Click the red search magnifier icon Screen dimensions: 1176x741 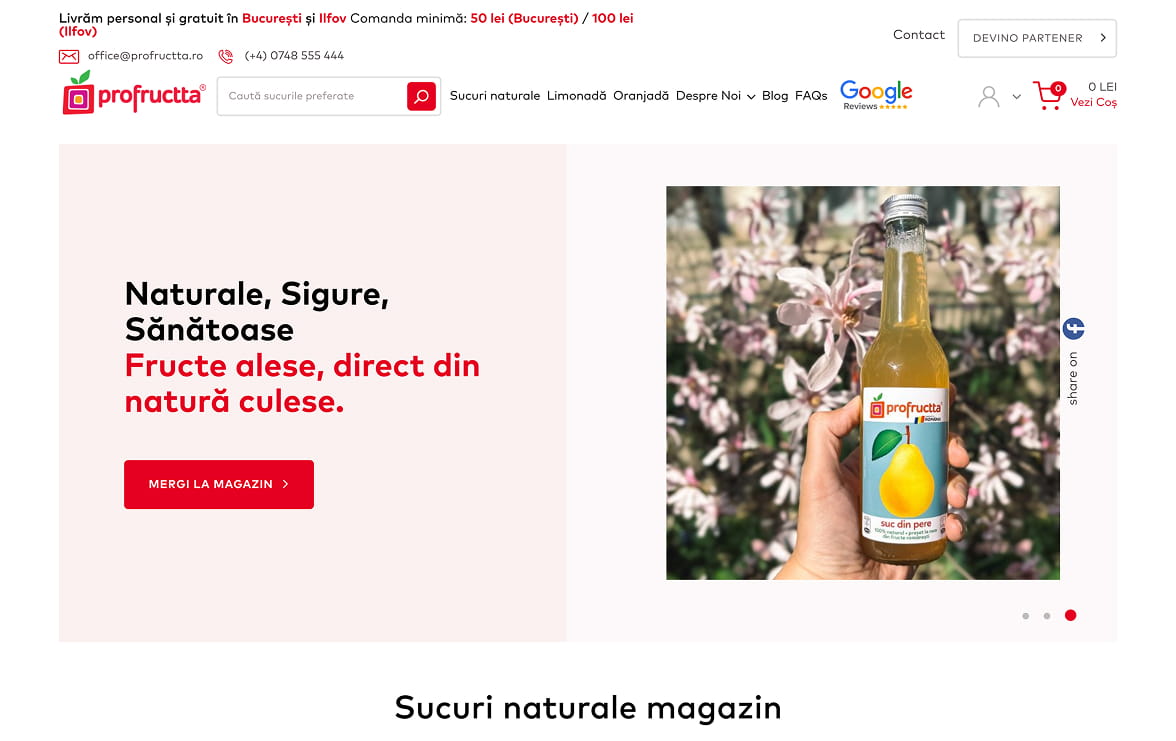(421, 96)
